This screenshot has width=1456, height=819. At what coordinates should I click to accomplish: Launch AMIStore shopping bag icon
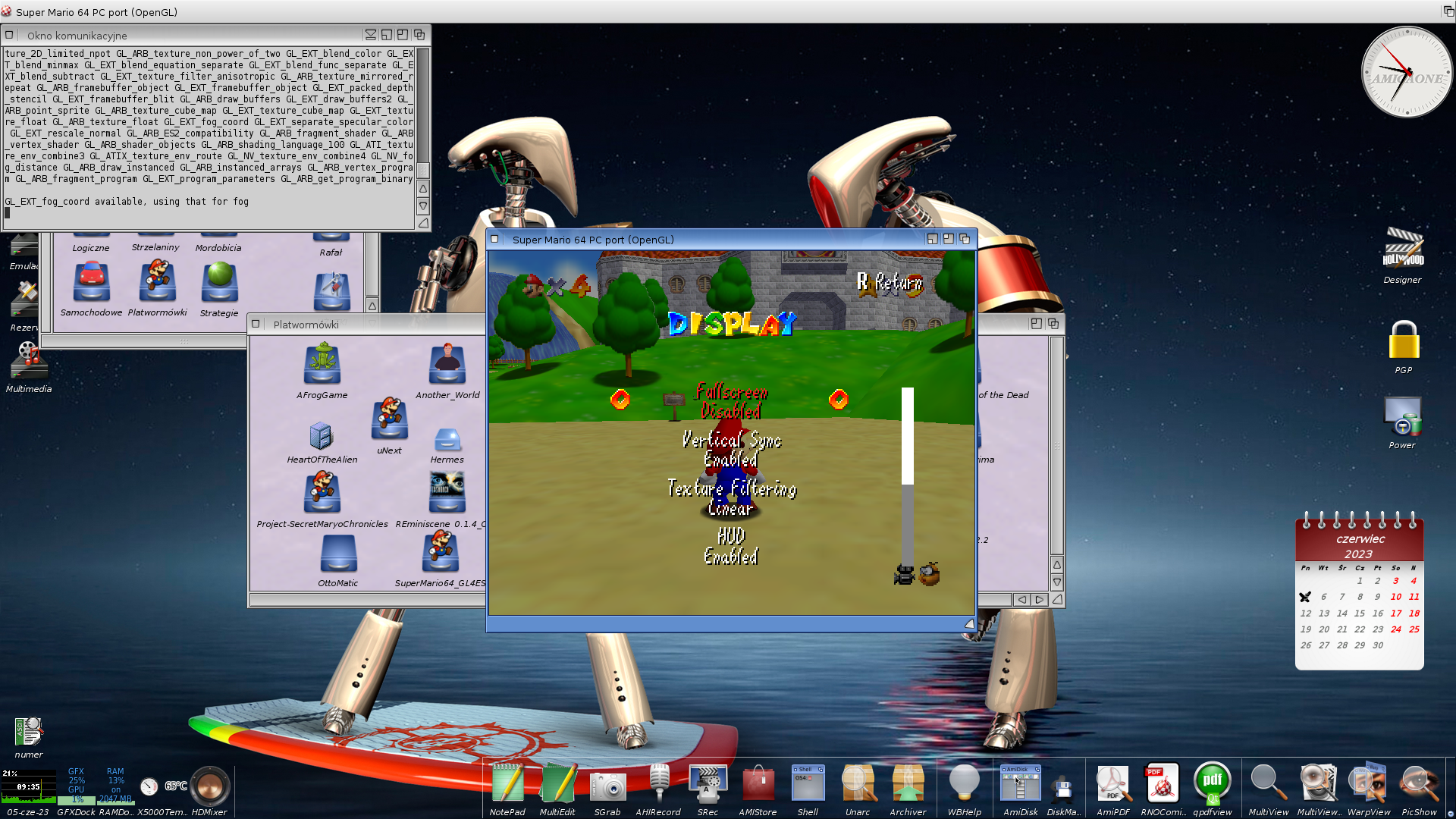point(758,783)
